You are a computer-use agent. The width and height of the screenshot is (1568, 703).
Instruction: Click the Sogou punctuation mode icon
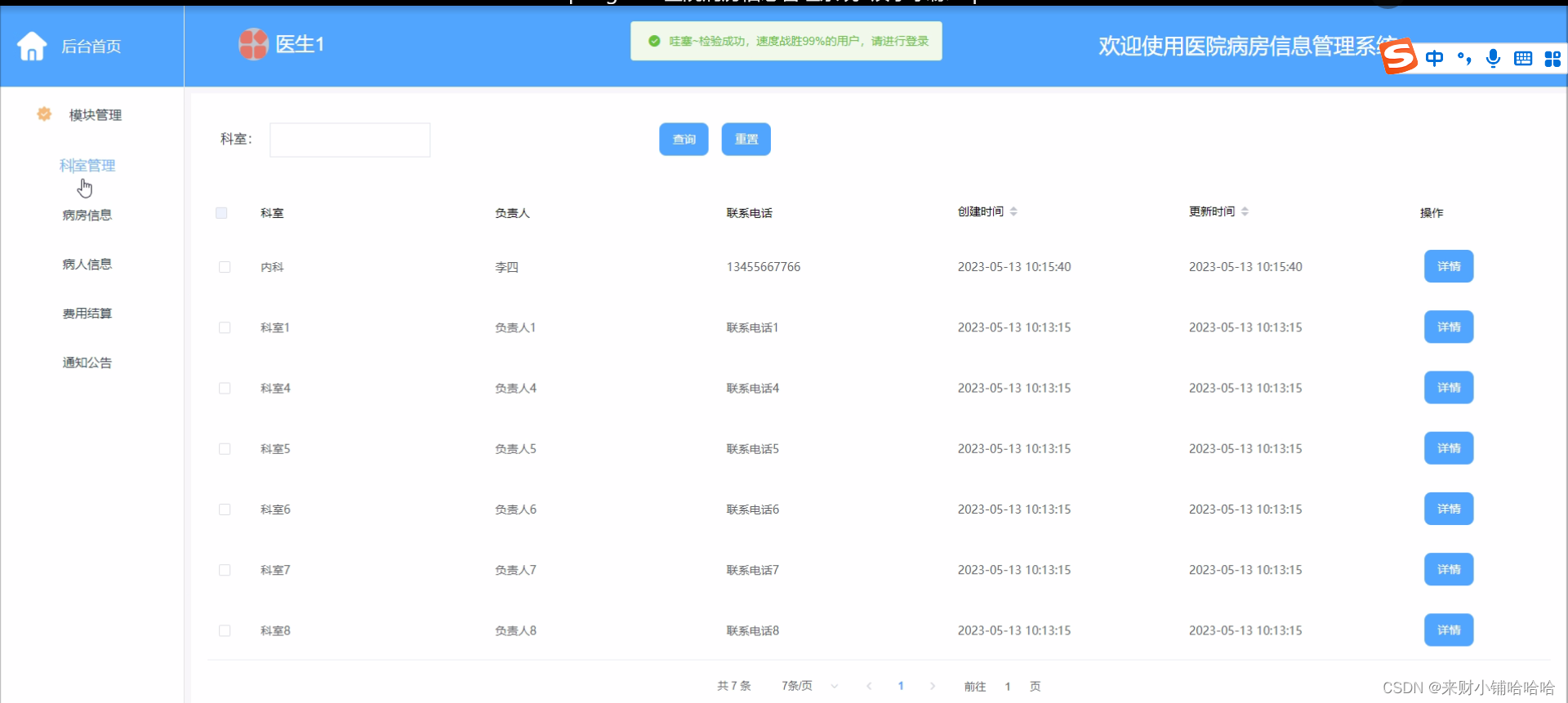(1464, 58)
